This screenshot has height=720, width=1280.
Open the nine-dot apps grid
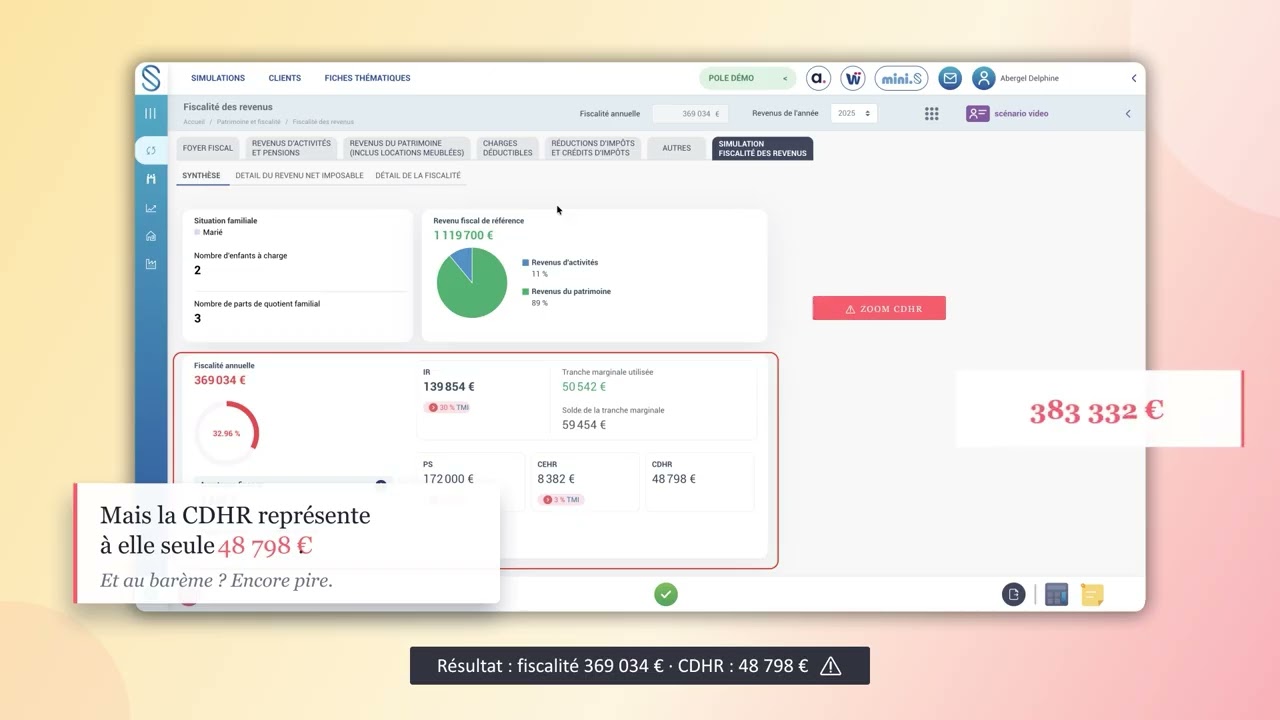[932, 114]
